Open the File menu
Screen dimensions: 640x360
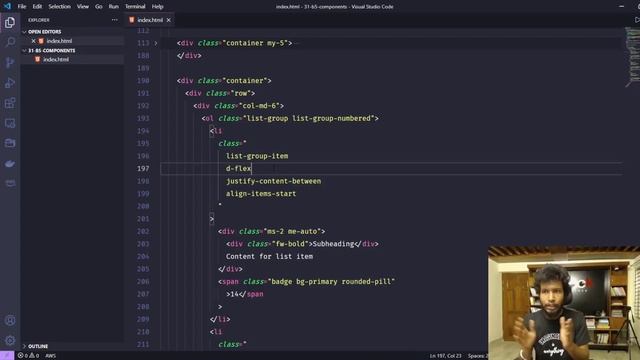22,7
